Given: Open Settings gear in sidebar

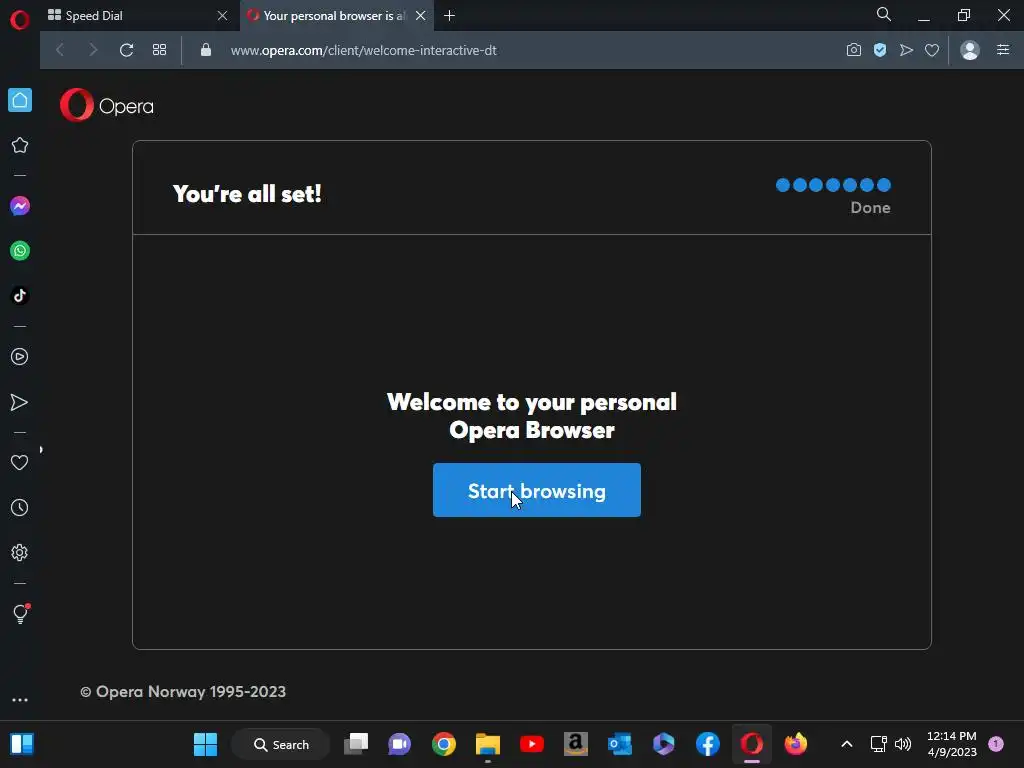Looking at the screenshot, I should [x=20, y=552].
